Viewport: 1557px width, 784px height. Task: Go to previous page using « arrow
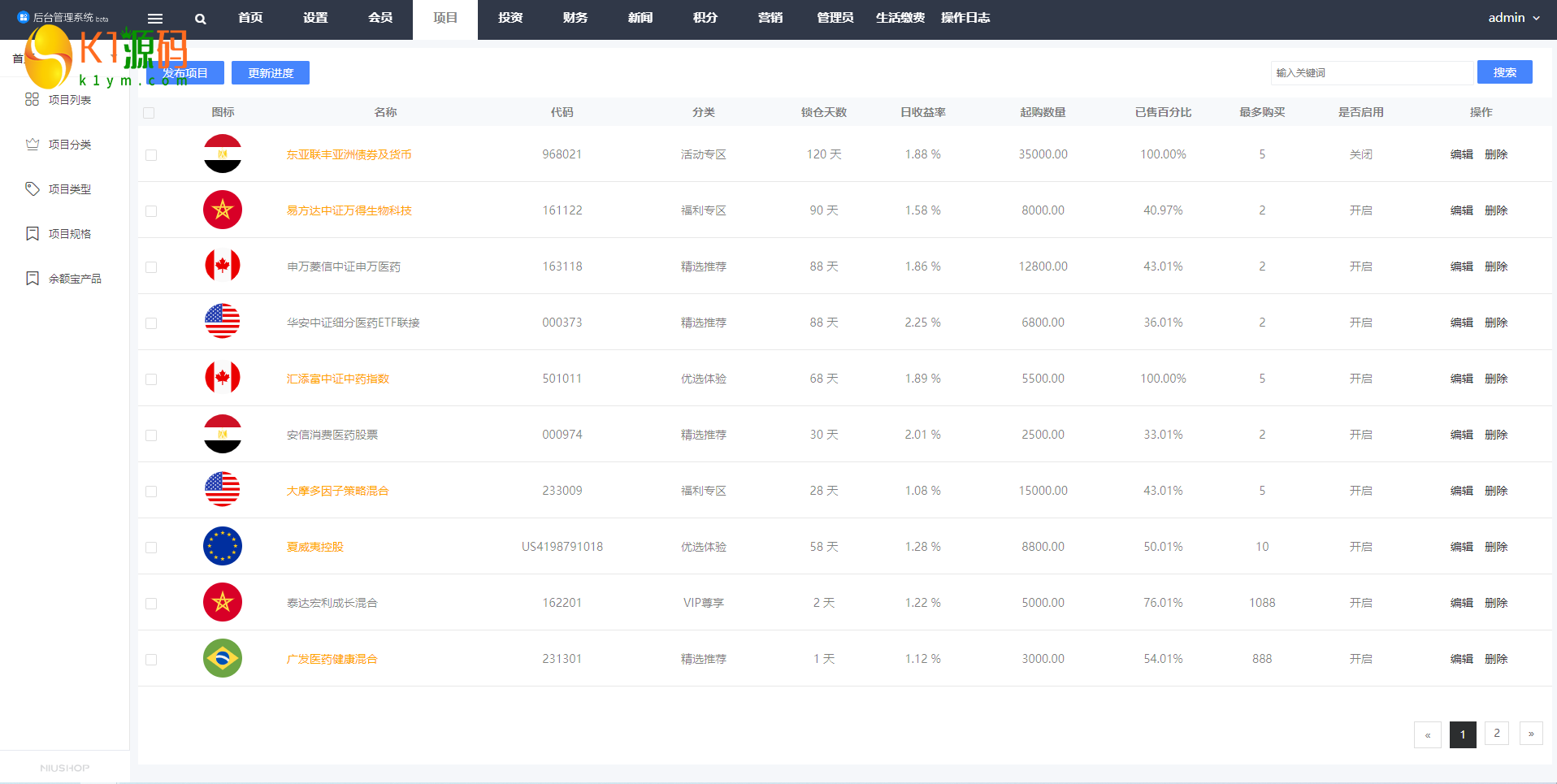click(1427, 734)
